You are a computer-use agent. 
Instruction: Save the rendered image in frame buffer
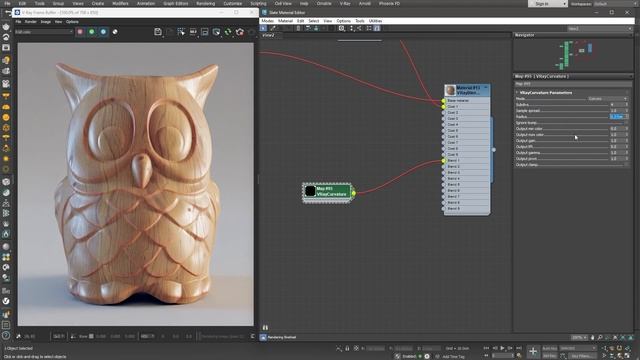(x=158, y=32)
